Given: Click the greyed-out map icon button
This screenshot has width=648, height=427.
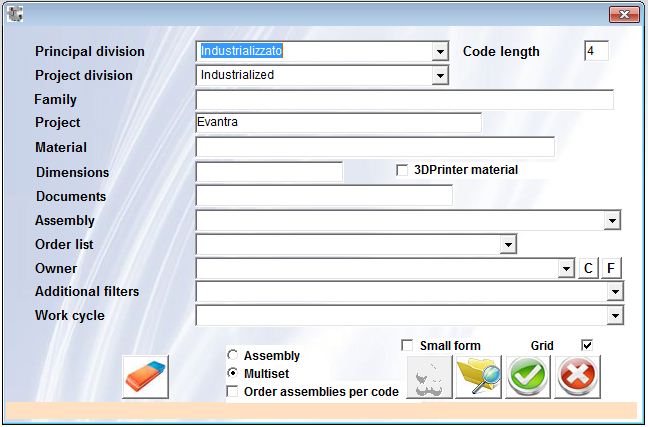Looking at the screenshot, I should tap(429, 377).
